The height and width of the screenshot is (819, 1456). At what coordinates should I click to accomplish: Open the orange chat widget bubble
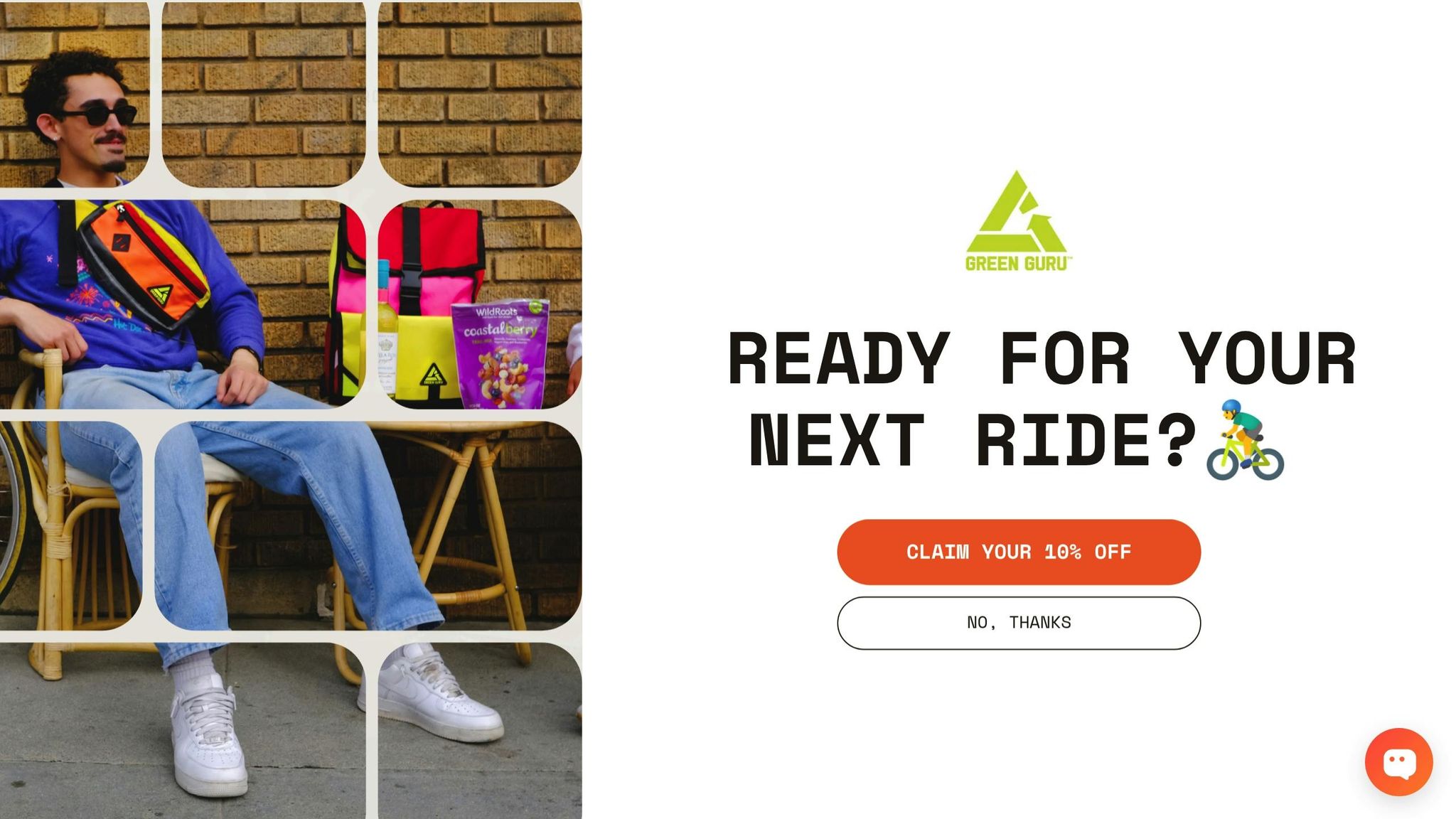(1398, 761)
